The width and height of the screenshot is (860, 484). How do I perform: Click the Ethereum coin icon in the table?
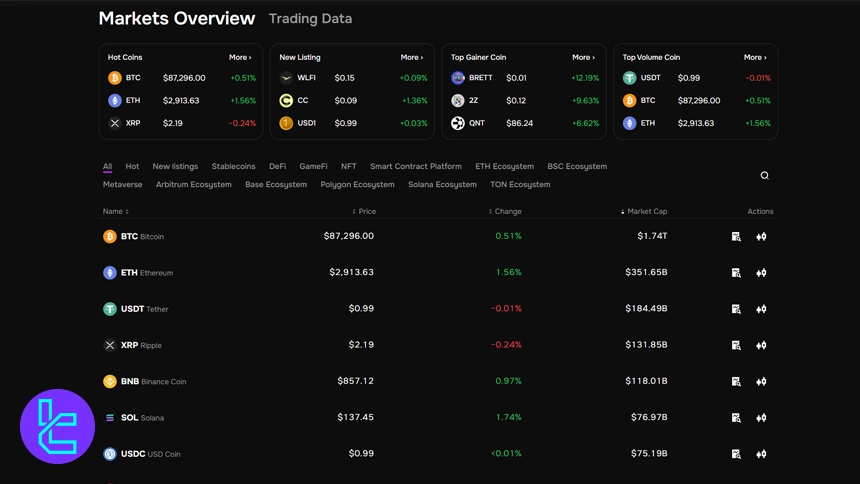[x=110, y=273]
